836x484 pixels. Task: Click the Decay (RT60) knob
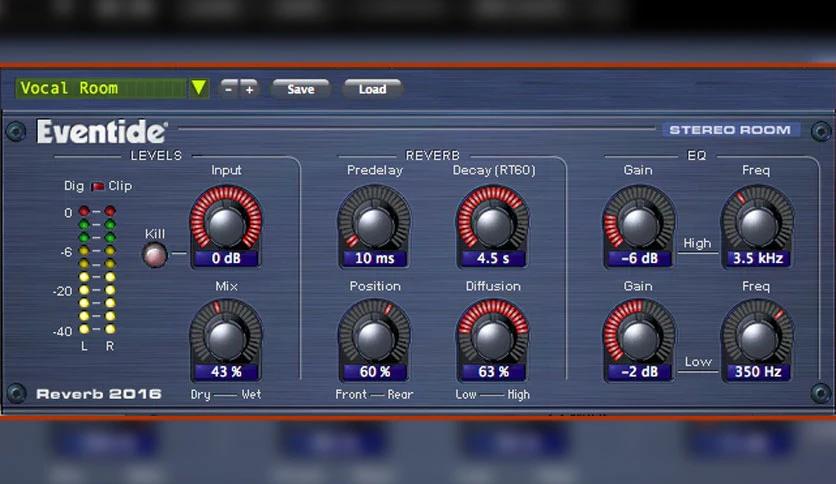[493, 225]
